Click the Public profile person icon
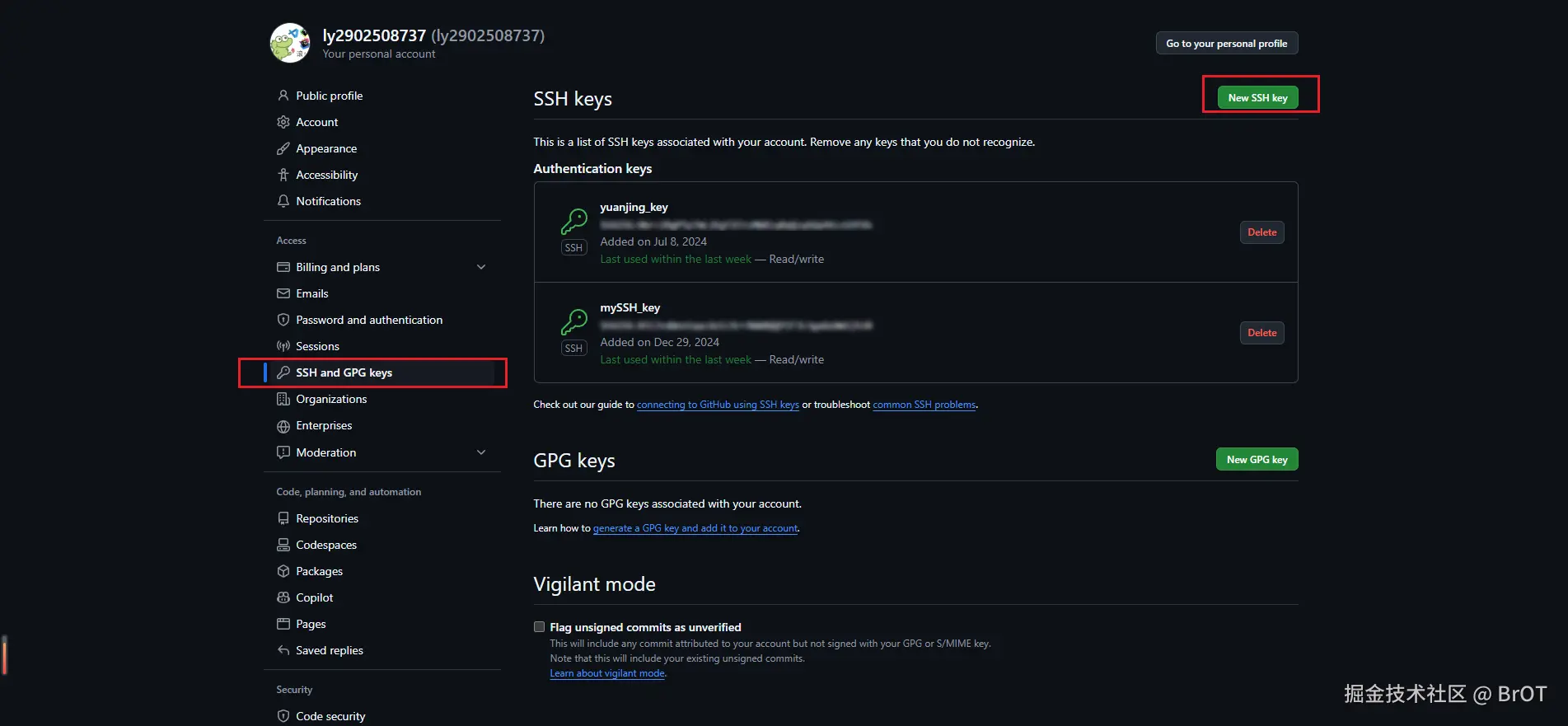 pos(283,96)
